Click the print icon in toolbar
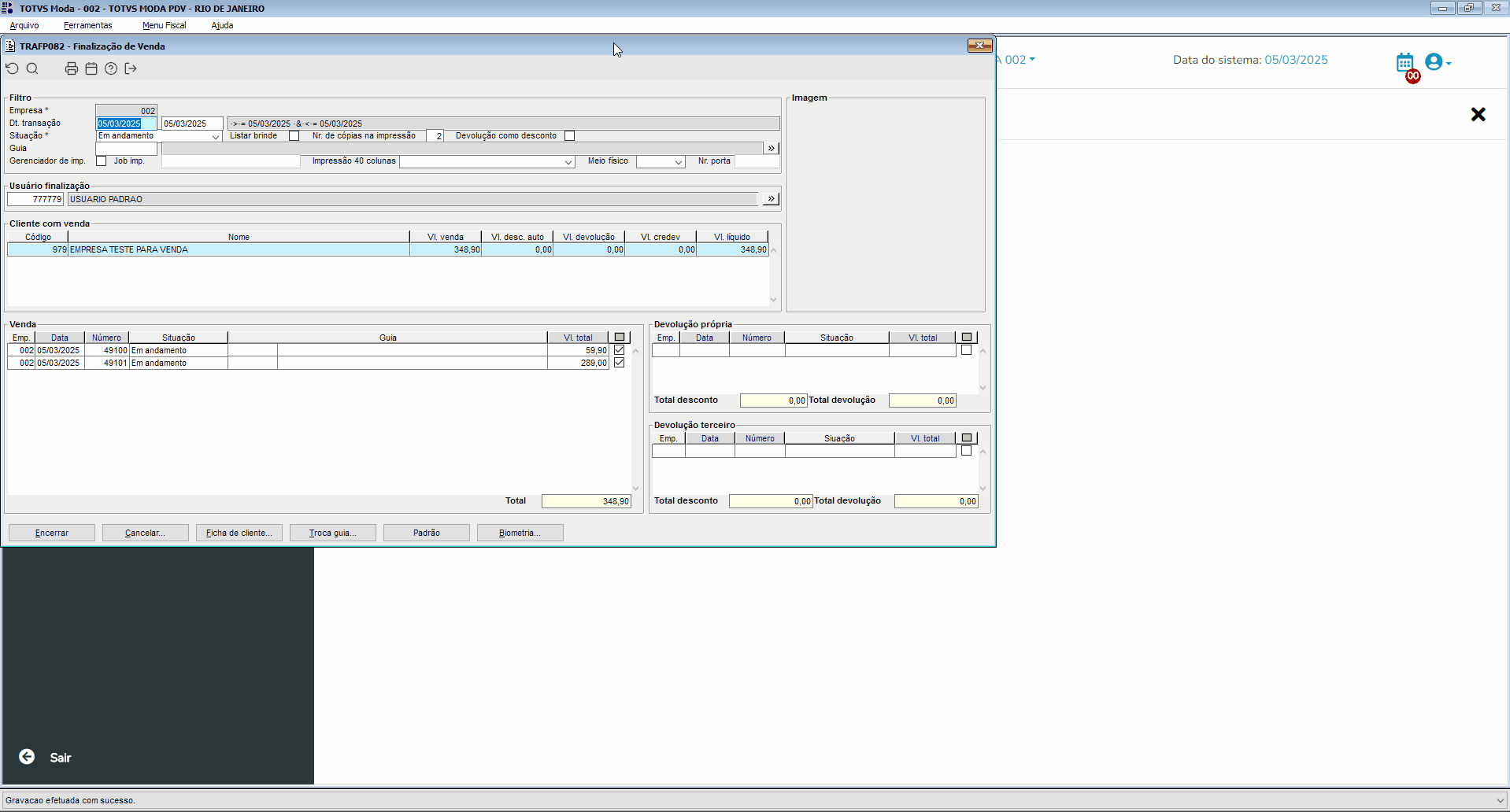 coord(72,68)
